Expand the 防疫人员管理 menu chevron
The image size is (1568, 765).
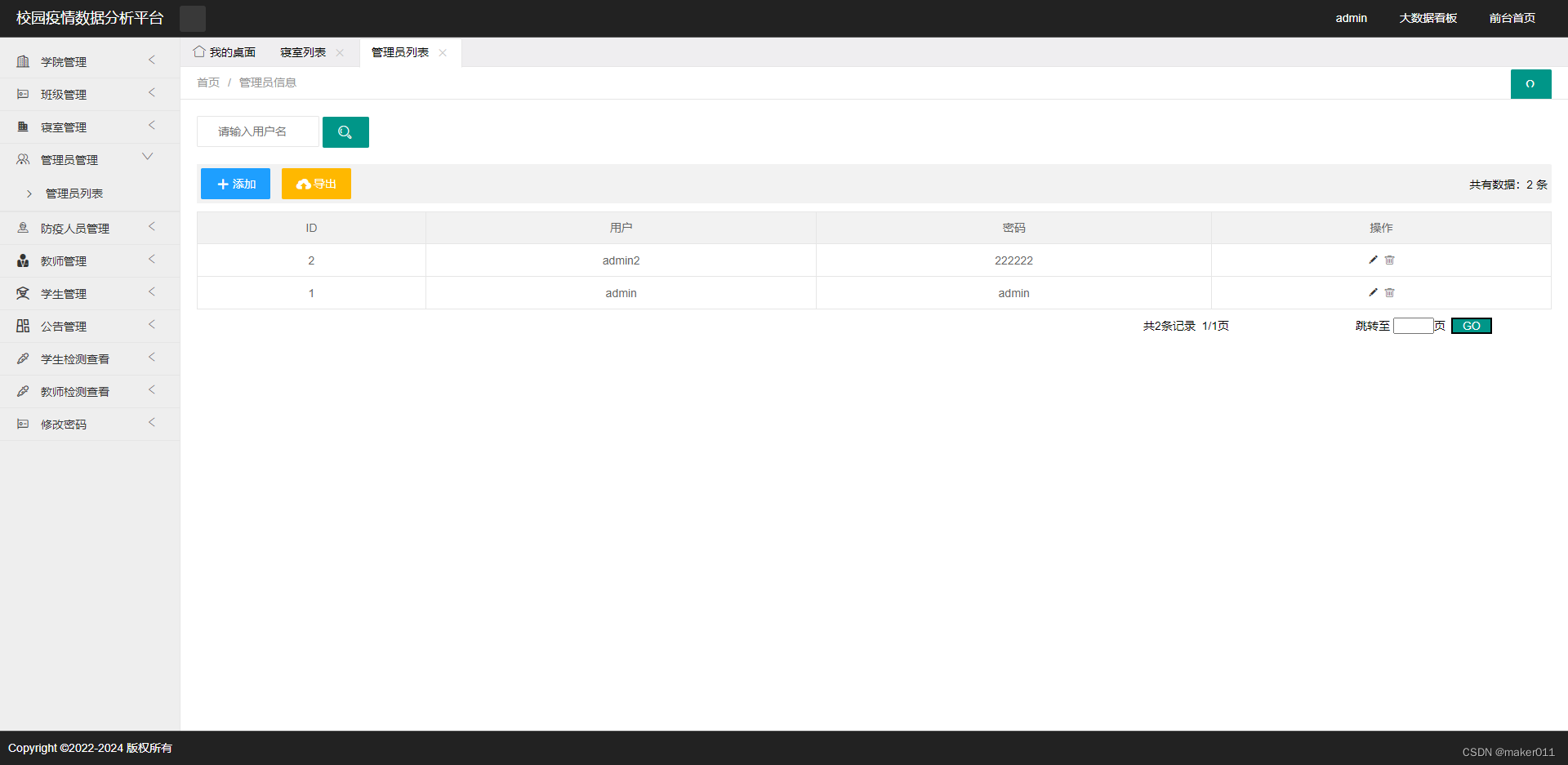point(152,227)
